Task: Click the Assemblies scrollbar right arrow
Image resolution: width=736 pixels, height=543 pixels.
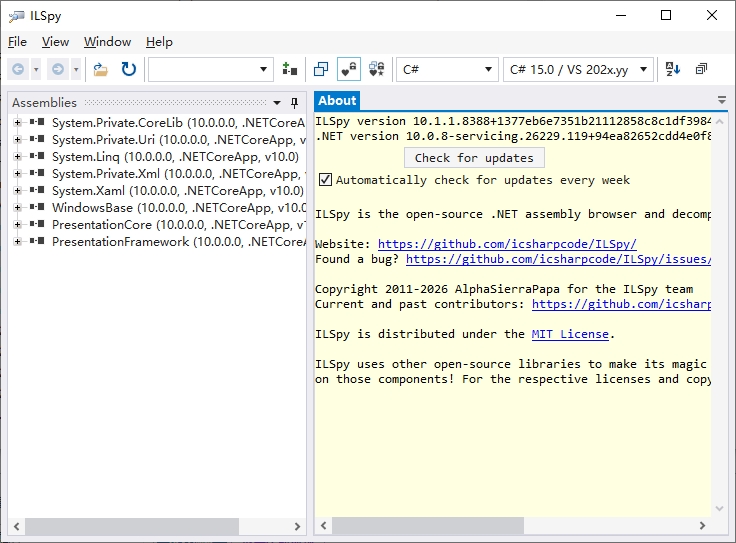Action: 297,526
